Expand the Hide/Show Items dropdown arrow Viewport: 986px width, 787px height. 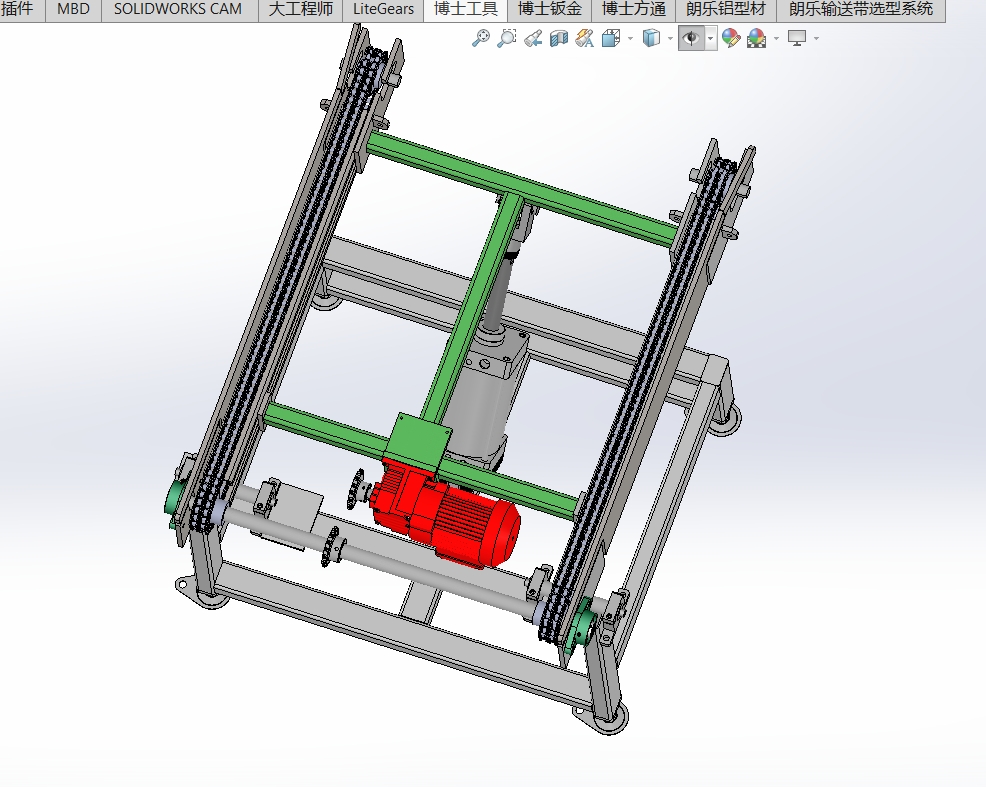[x=711, y=39]
